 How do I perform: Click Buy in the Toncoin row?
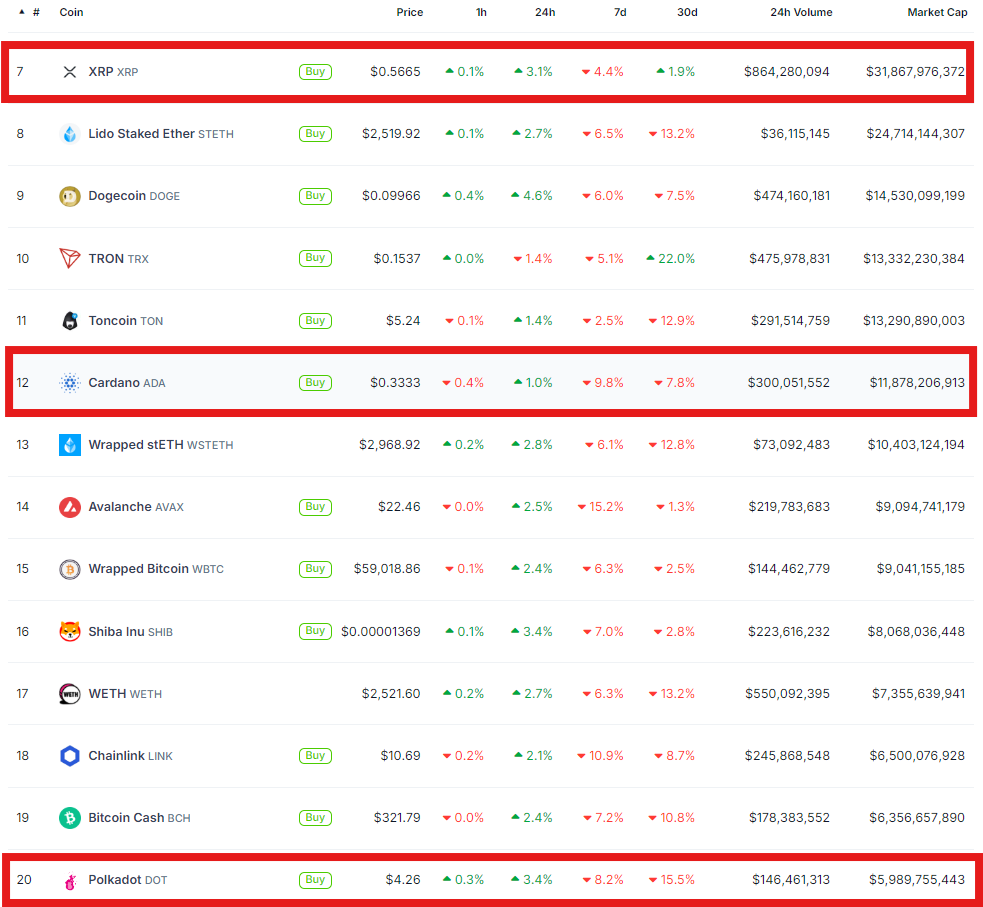(x=315, y=320)
